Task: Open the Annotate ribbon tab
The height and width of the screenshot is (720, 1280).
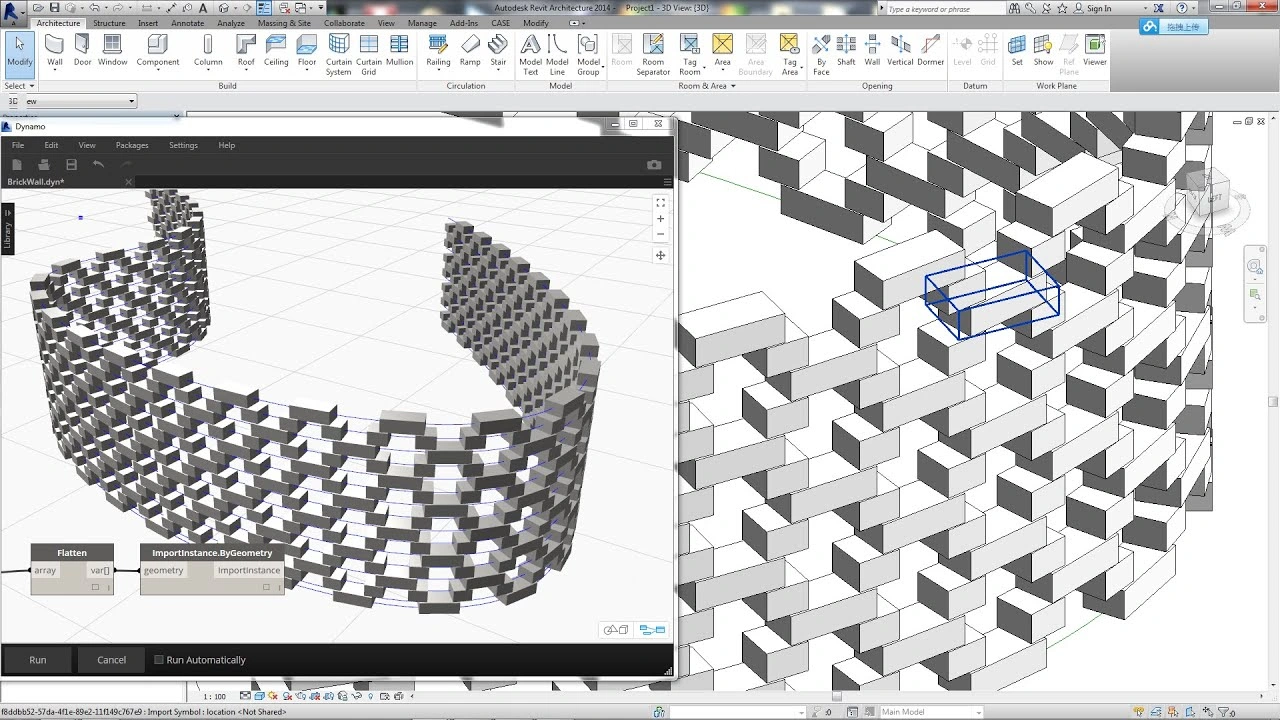Action: 187,23
